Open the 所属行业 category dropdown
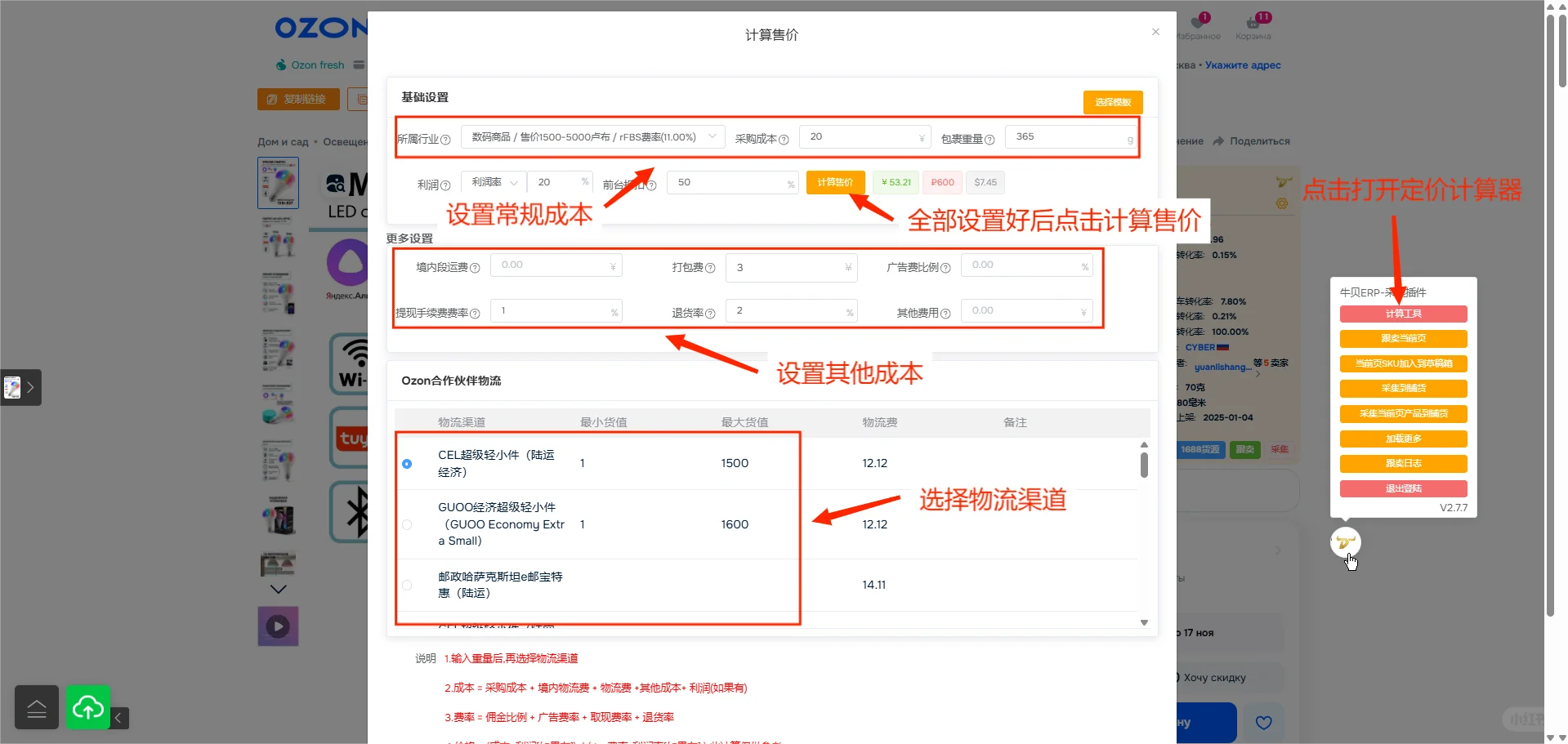 point(593,137)
